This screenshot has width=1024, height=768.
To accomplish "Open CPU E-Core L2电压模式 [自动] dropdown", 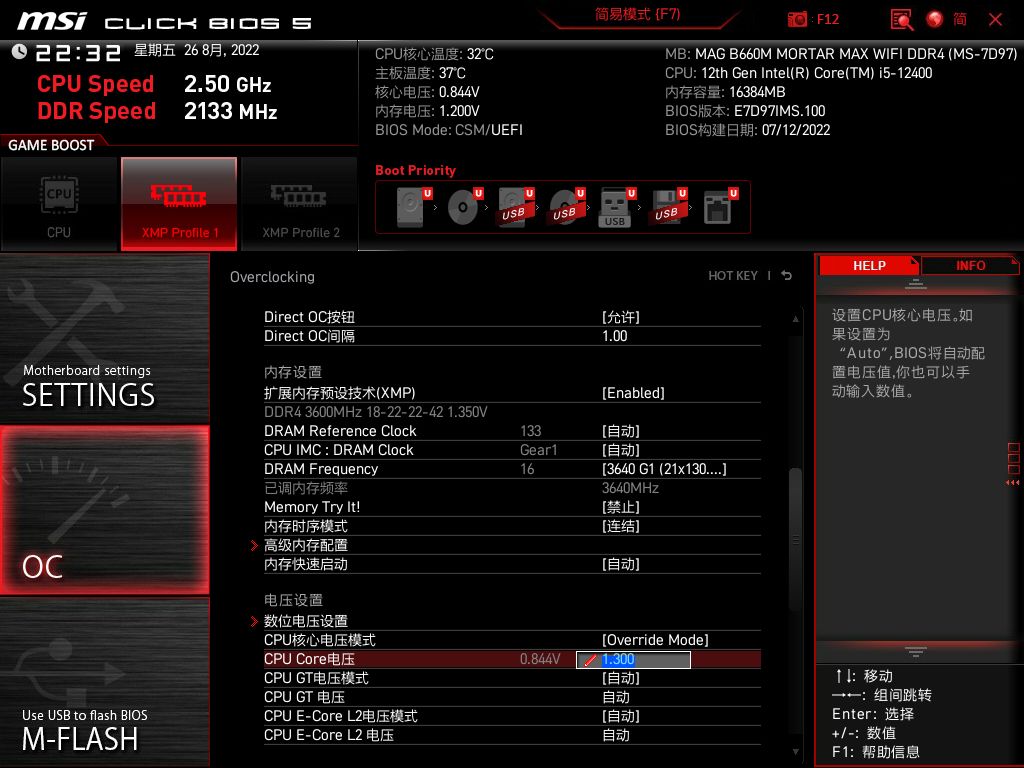I will 620,716.
